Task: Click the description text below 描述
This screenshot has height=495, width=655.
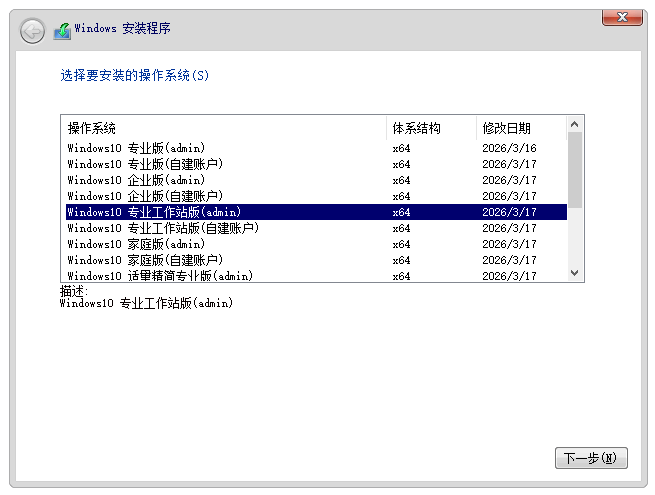Action: (146, 303)
